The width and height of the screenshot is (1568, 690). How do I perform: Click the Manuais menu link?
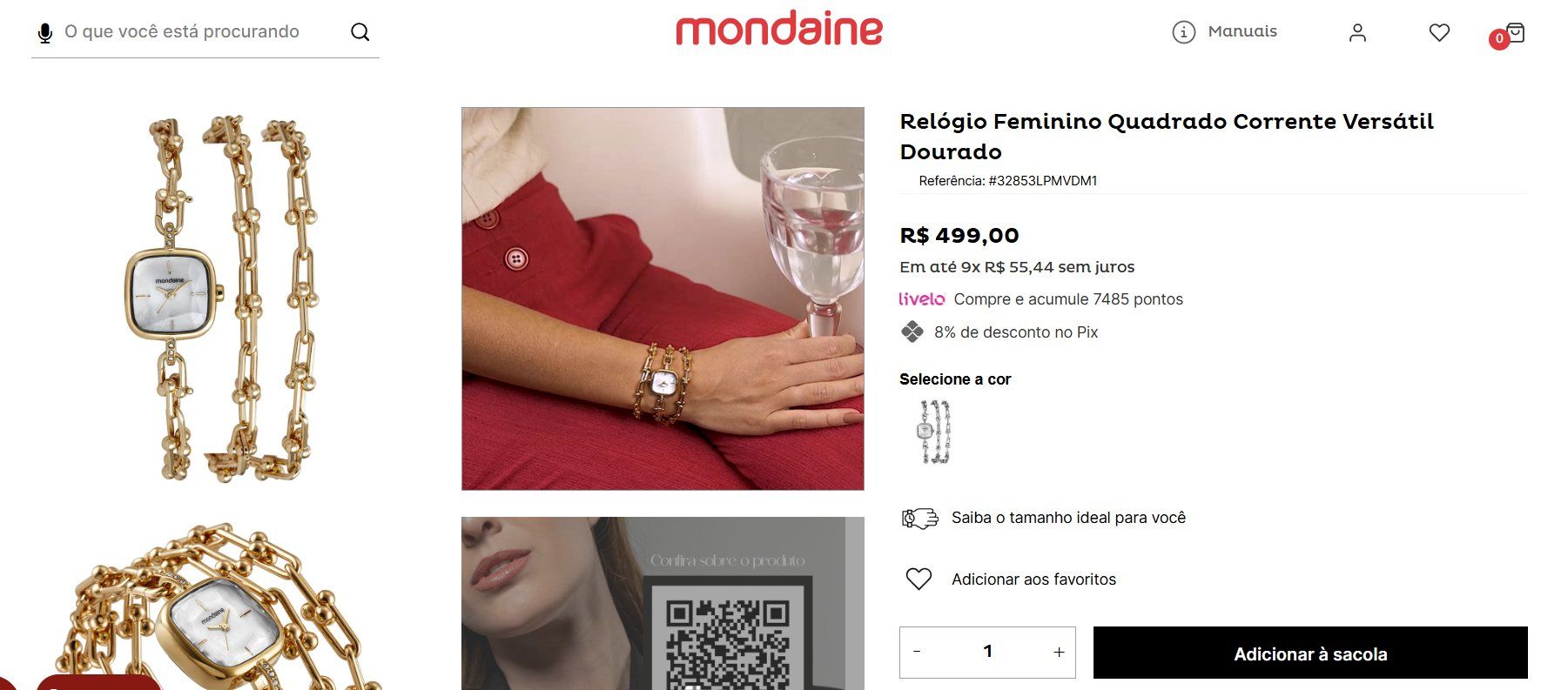(x=1242, y=31)
